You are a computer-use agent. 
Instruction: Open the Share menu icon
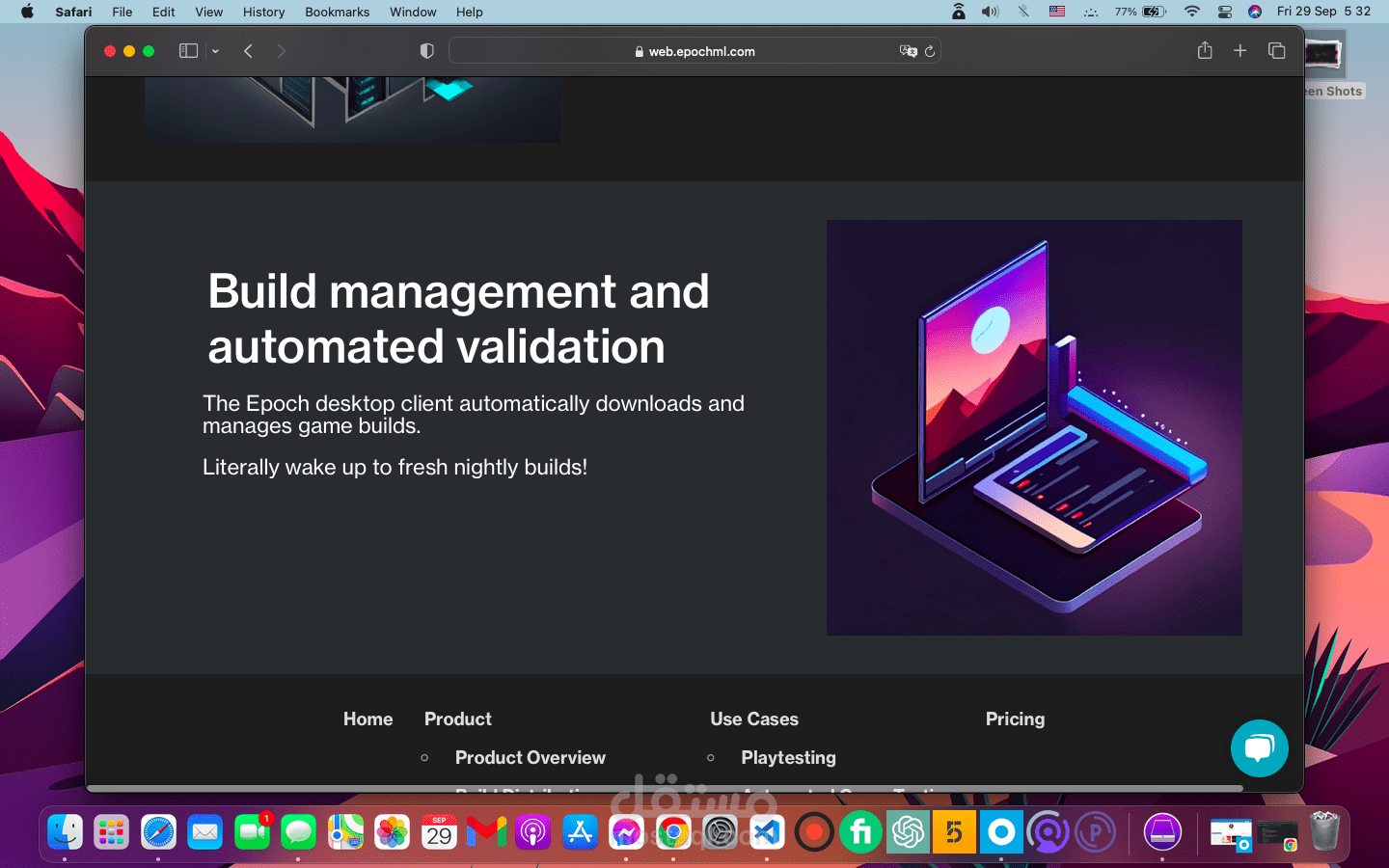tap(1205, 50)
